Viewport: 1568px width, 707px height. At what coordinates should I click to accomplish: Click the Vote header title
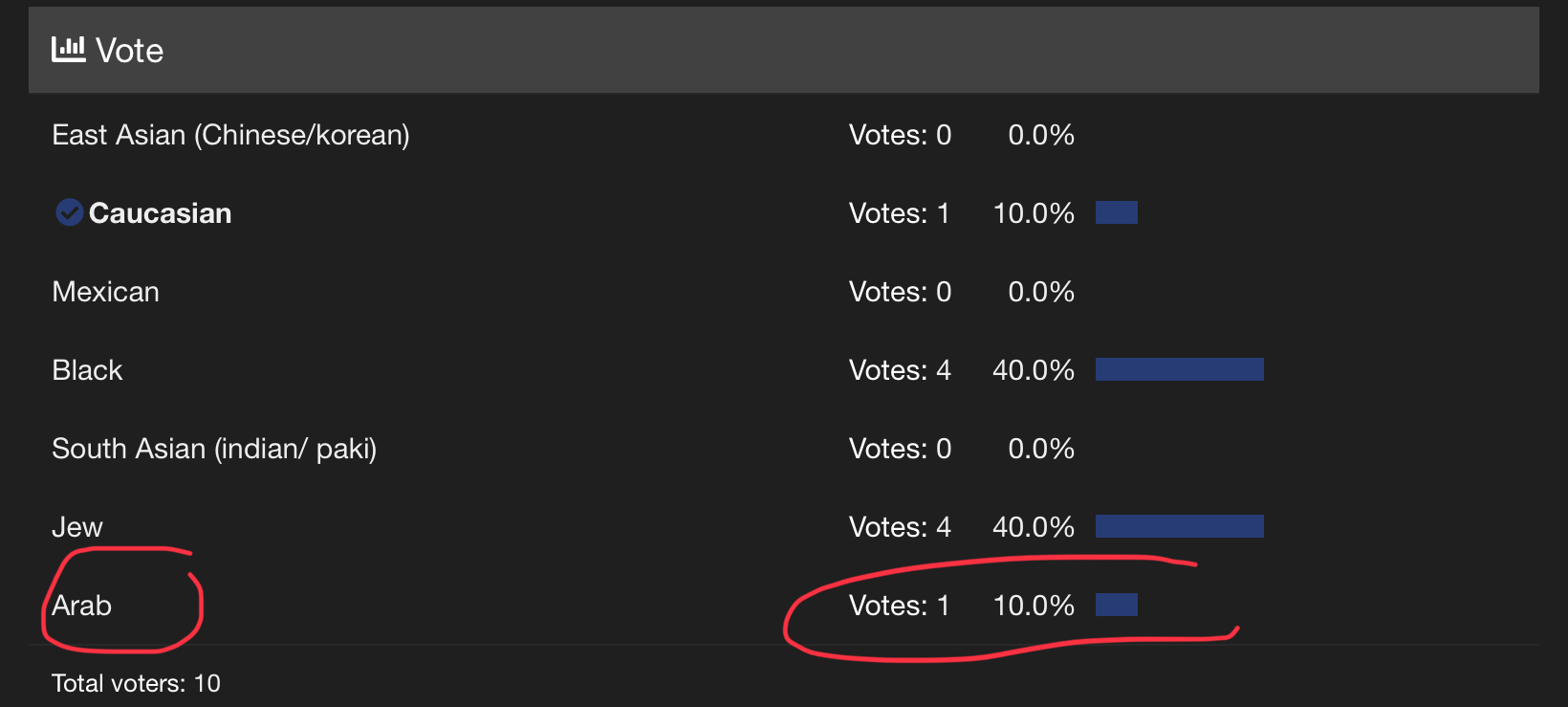click(x=129, y=51)
